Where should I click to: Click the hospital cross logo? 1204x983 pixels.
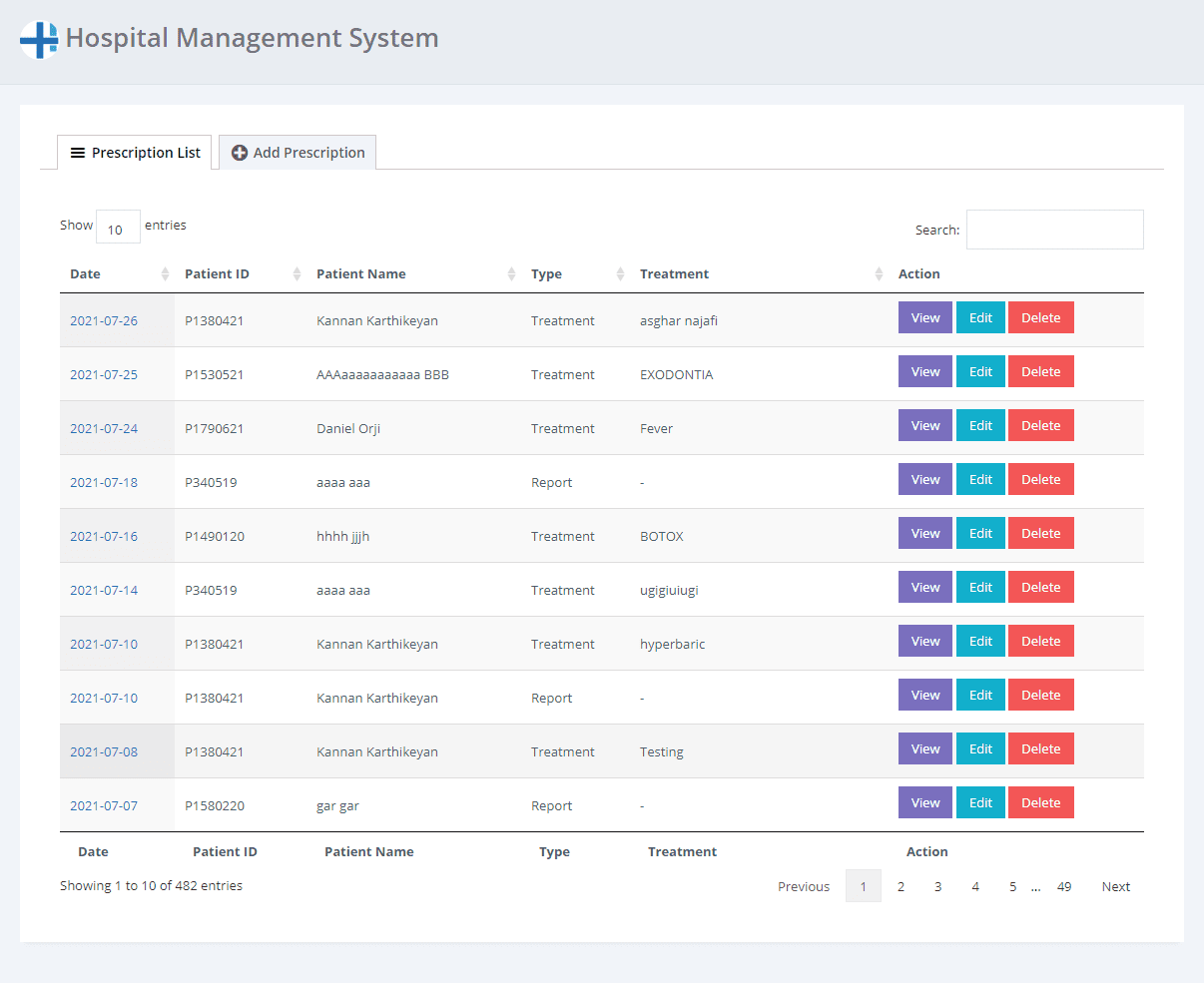coord(38,38)
